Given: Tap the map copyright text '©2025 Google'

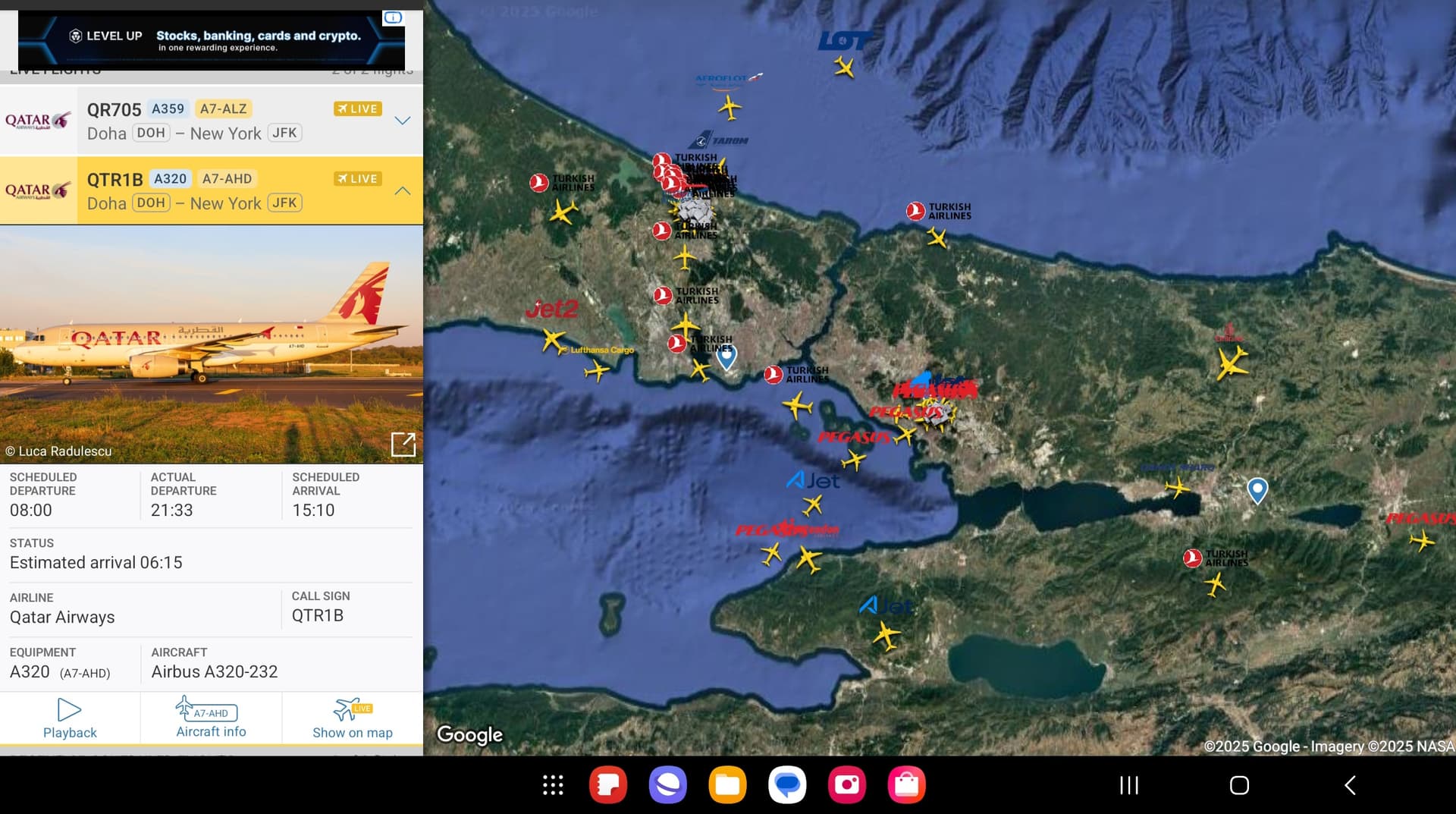Looking at the screenshot, I should coord(1252,746).
